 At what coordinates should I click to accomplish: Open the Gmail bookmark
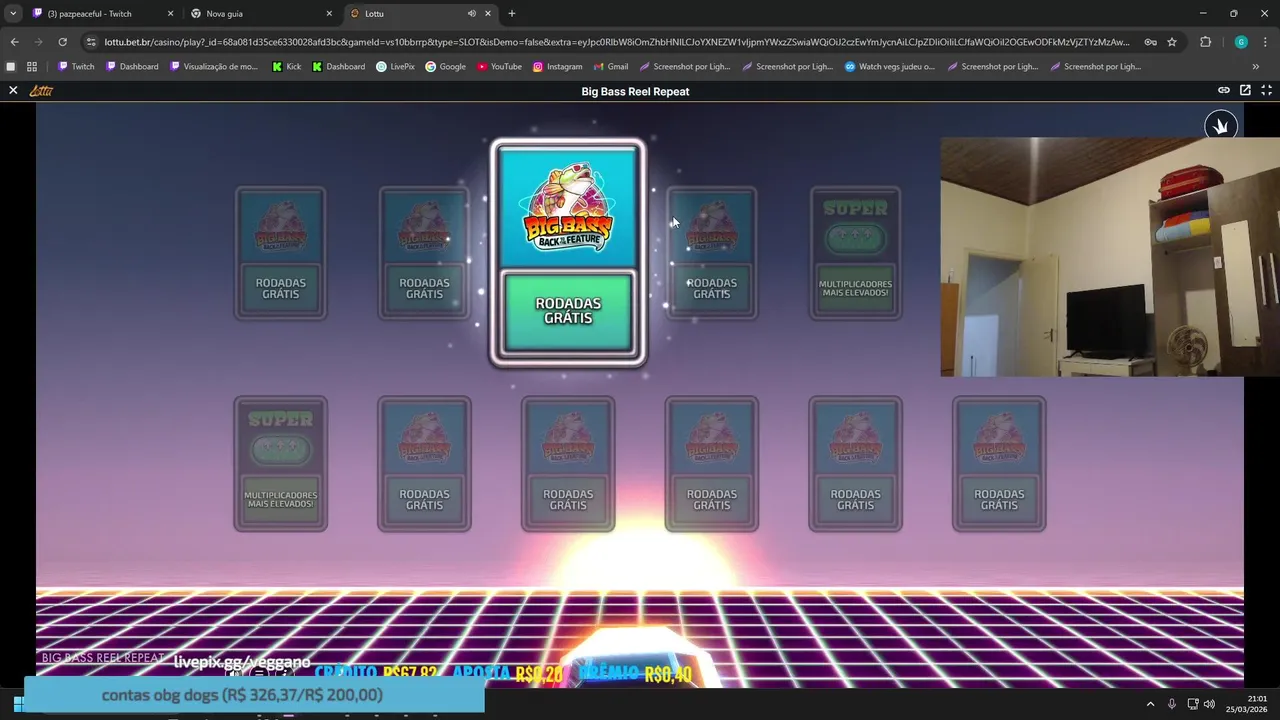click(610, 67)
